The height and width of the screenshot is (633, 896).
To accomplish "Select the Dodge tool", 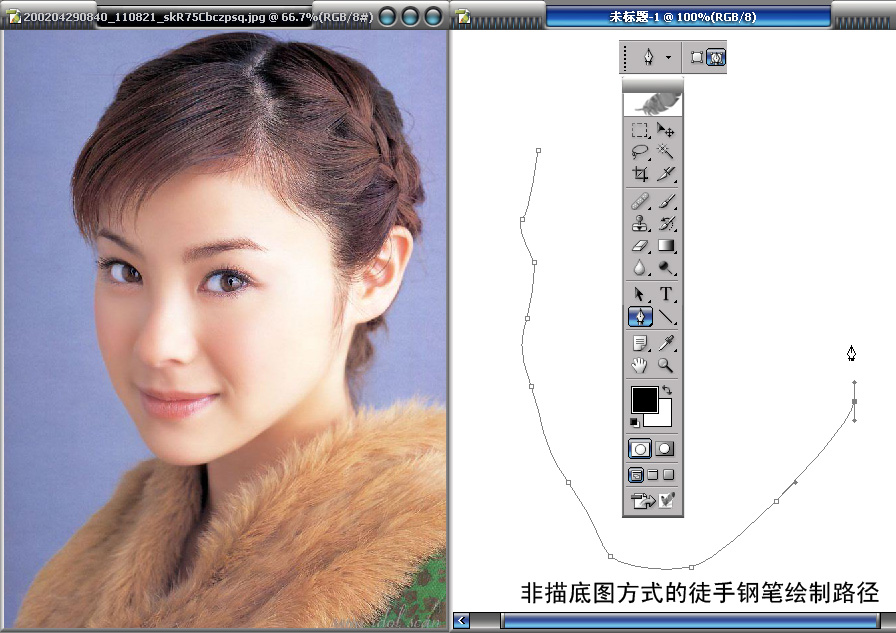I will [665, 267].
